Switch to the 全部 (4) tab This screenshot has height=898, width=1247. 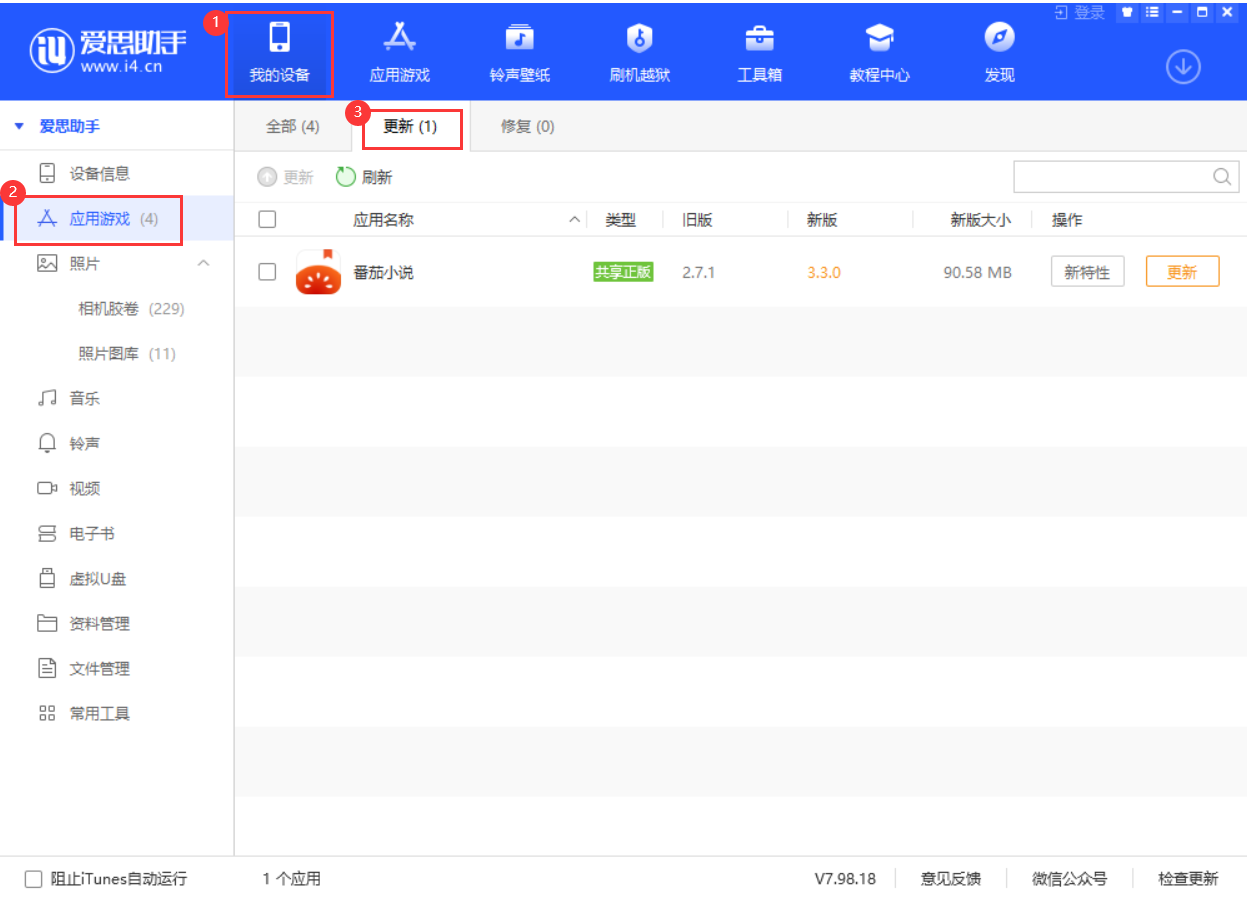click(293, 127)
